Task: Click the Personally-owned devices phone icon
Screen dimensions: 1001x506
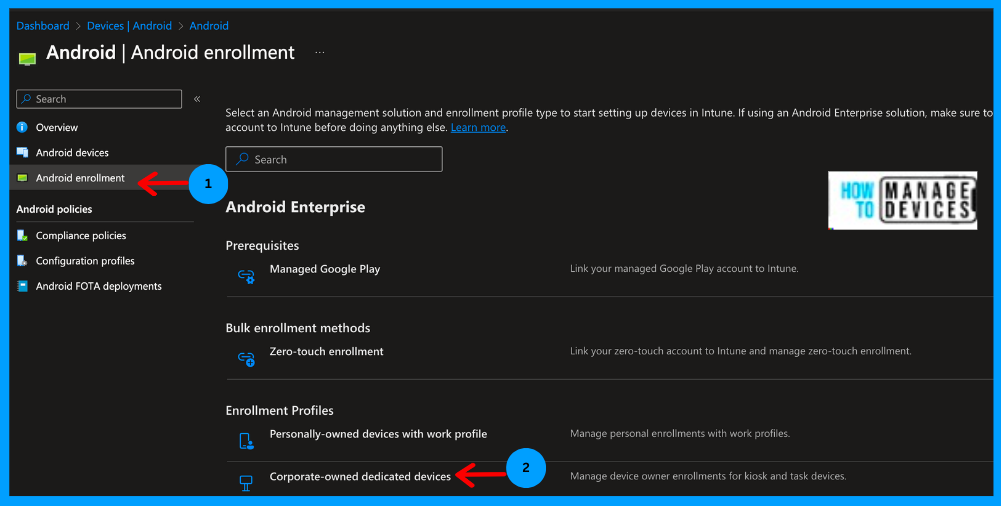Action: click(x=246, y=441)
